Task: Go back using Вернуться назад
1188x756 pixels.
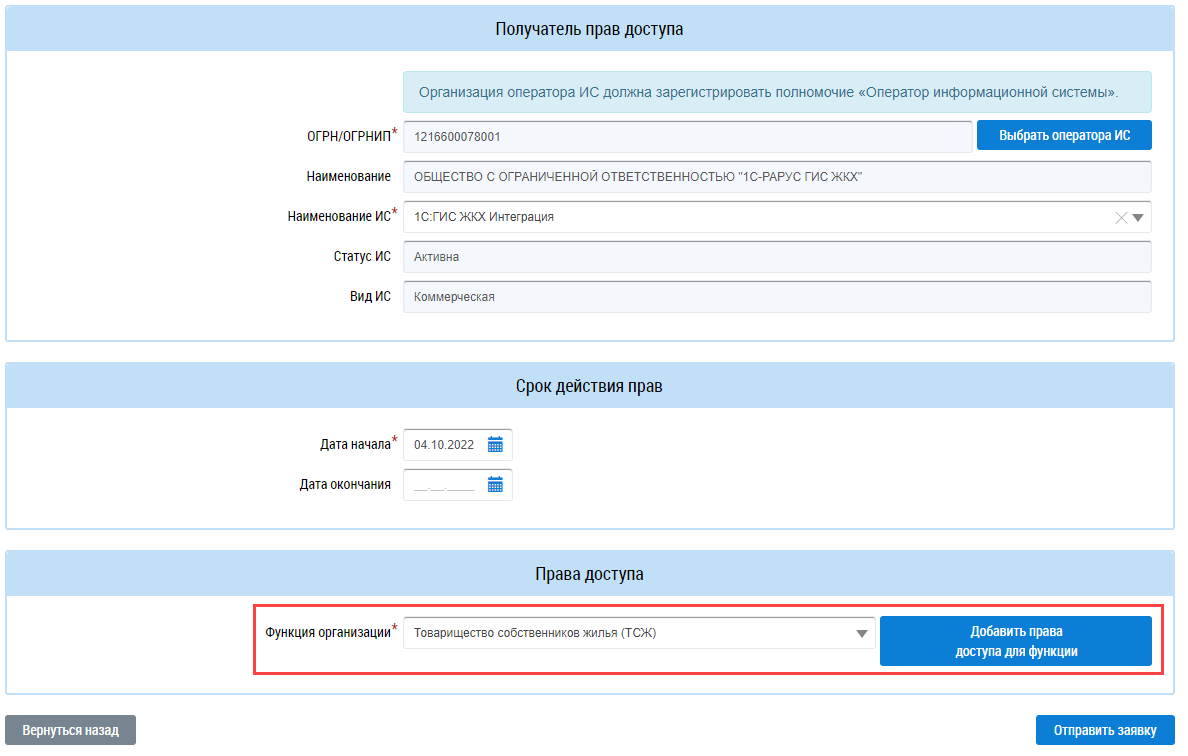Action: tap(70, 730)
